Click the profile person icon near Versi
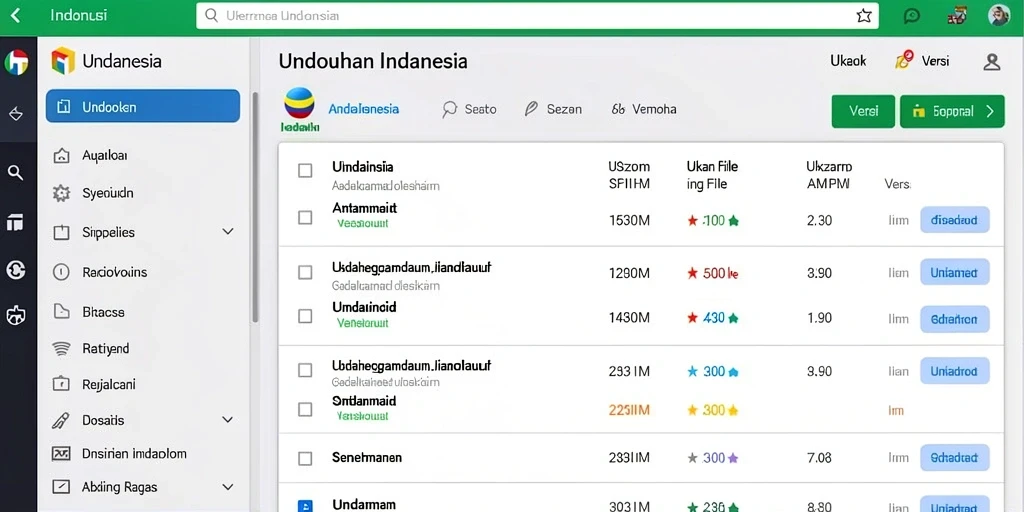 pyautogui.click(x=992, y=62)
